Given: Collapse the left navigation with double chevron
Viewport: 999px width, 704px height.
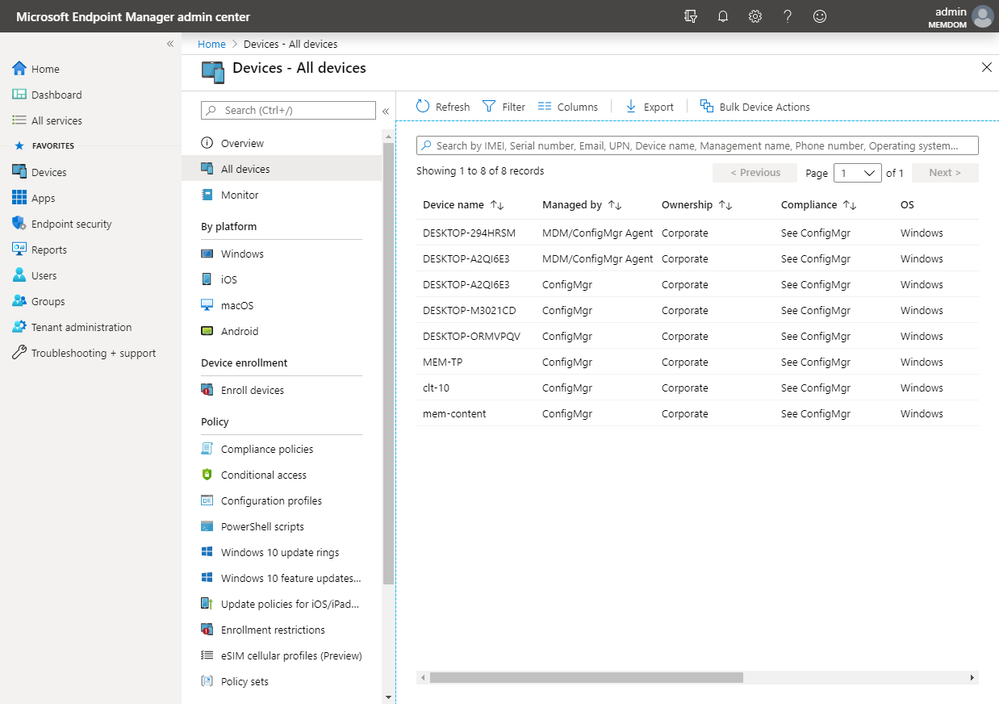Looking at the screenshot, I should (170, 44).
